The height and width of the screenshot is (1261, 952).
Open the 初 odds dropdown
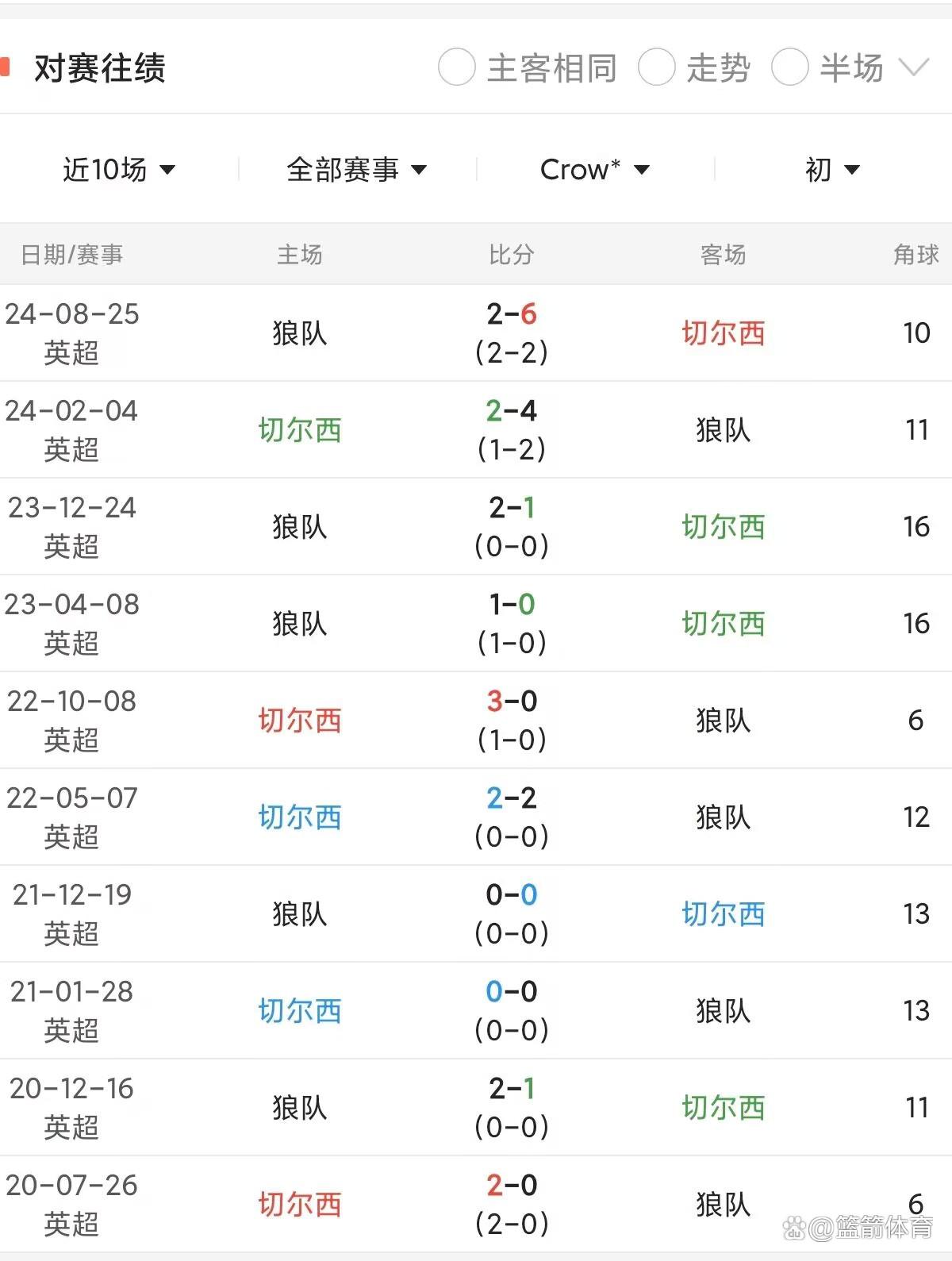pos(828,168)
